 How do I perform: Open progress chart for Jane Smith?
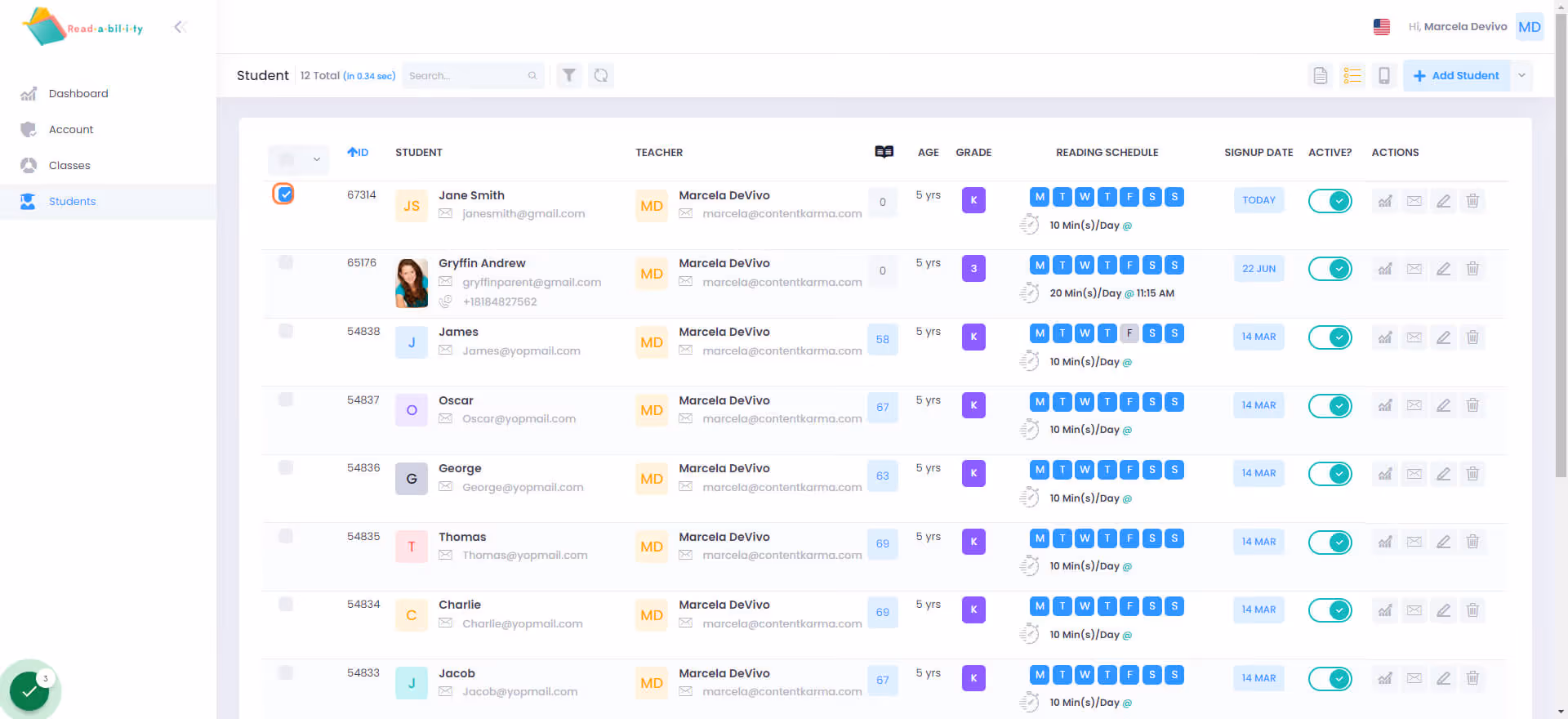click(1385, 200)
